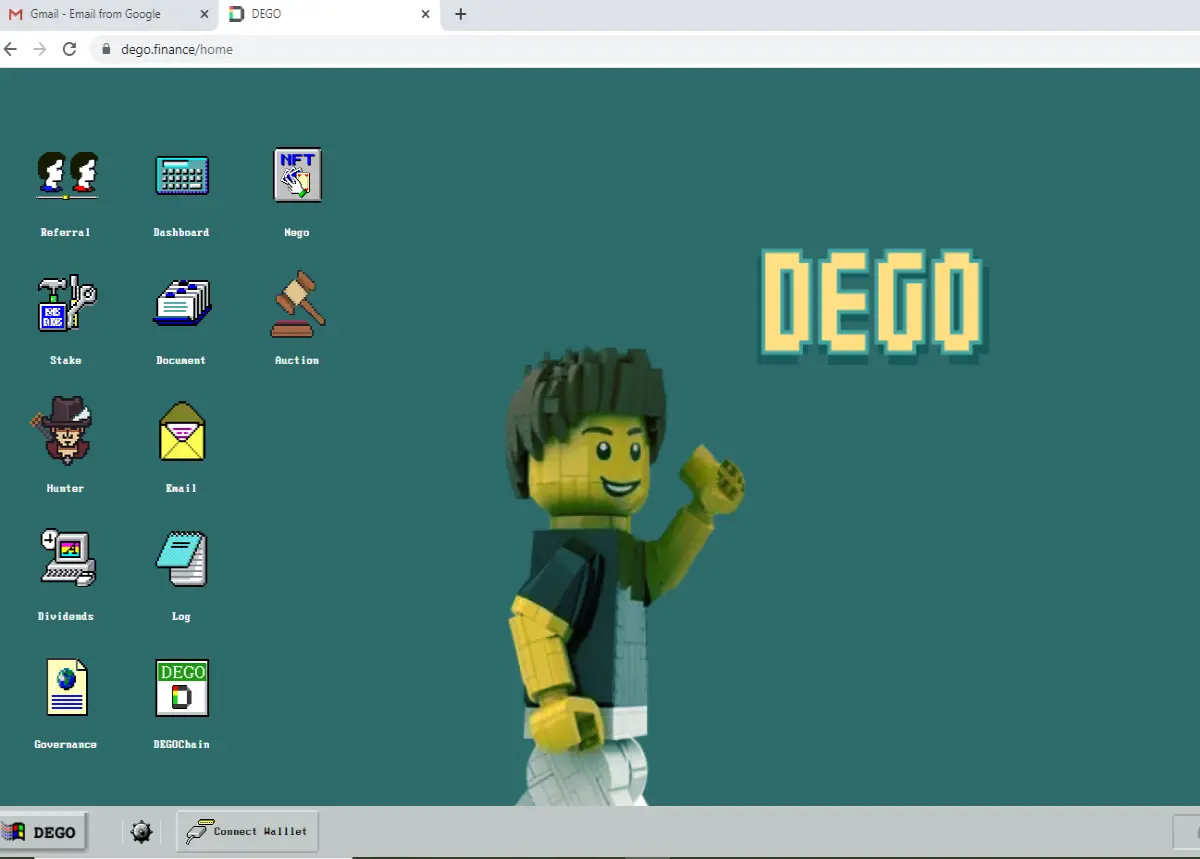
Task: Click the DEGO start button
Action: 43,832
